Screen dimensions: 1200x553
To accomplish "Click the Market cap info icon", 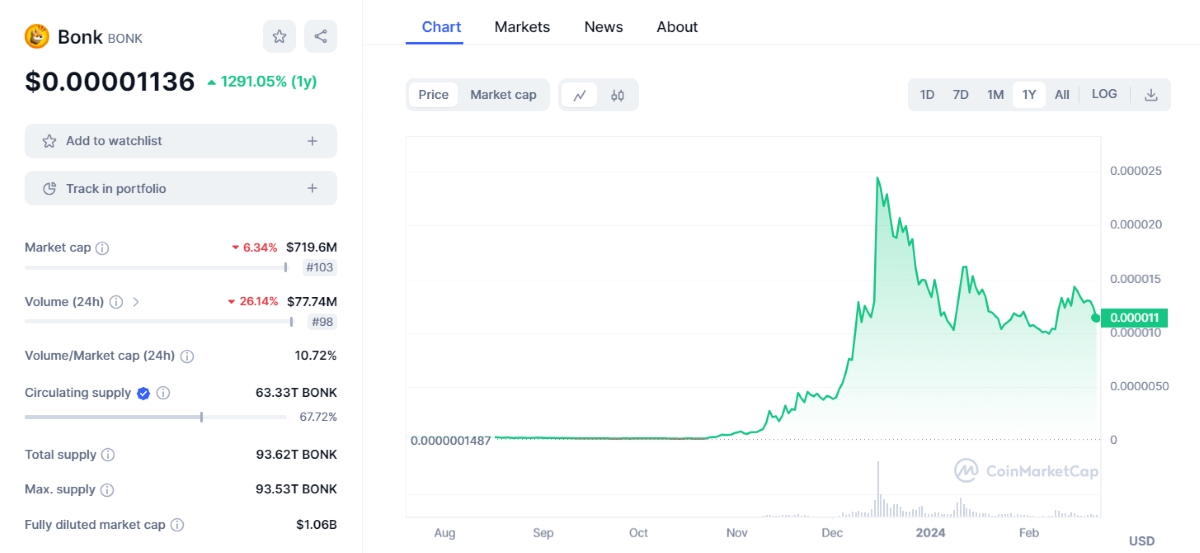I will point(102,248).
